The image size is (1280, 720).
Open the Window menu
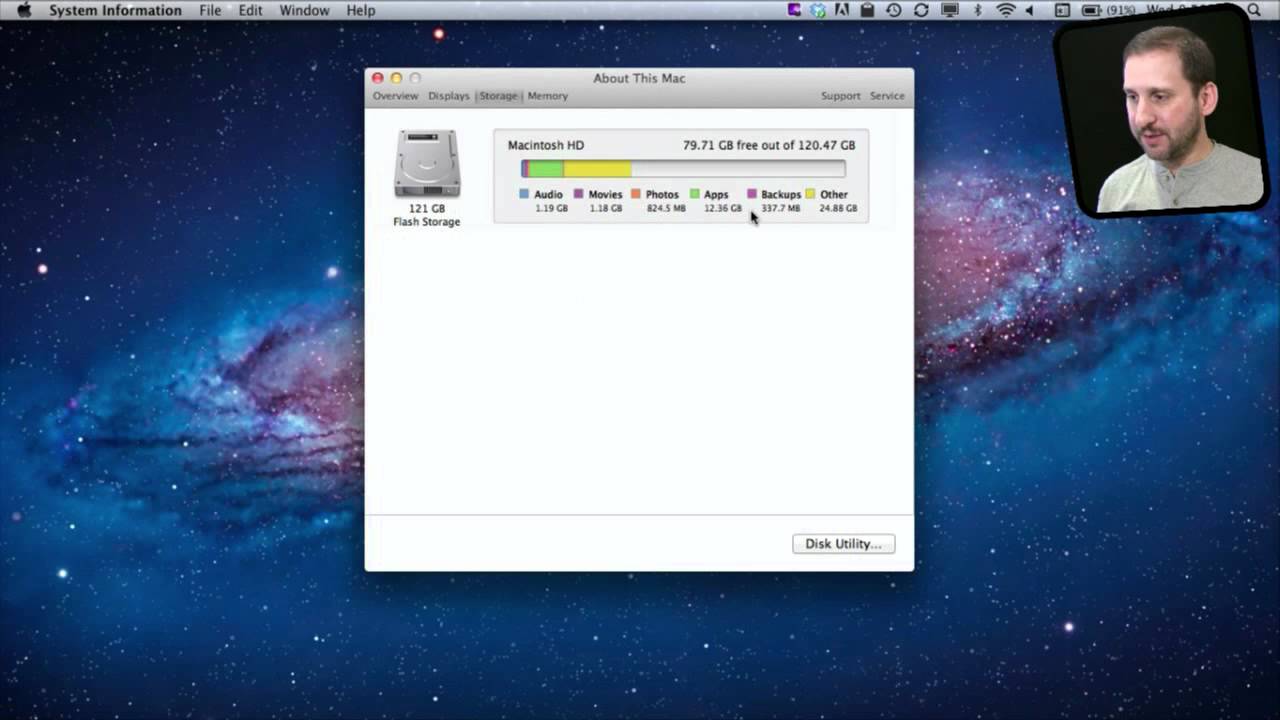tap(304, 10)
